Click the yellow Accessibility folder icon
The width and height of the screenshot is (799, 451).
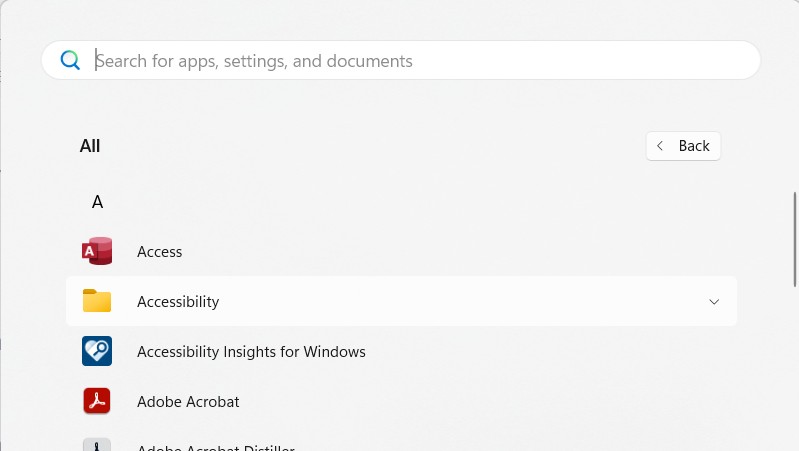pos(97,301)
